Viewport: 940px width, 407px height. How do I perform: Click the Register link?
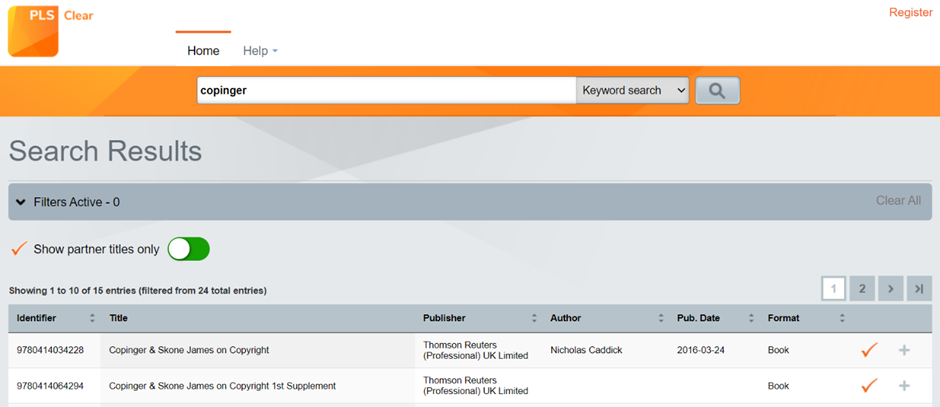pyautogui.click(x=911, y=13)
